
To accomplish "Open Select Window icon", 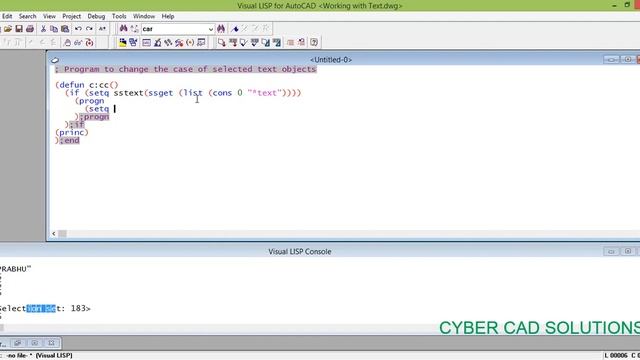I will (x=133, y=42).
